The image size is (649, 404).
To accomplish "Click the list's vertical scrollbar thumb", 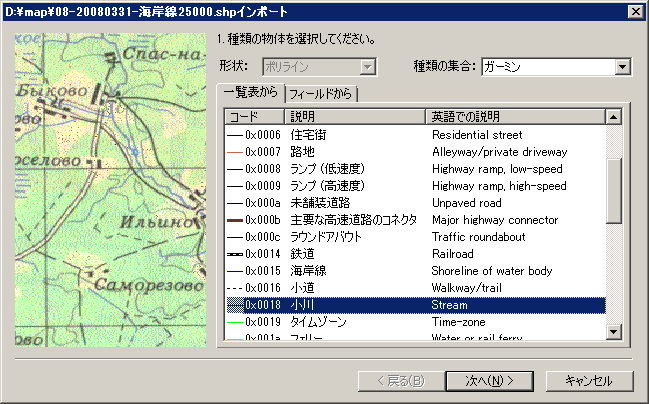I will point(613,190).
